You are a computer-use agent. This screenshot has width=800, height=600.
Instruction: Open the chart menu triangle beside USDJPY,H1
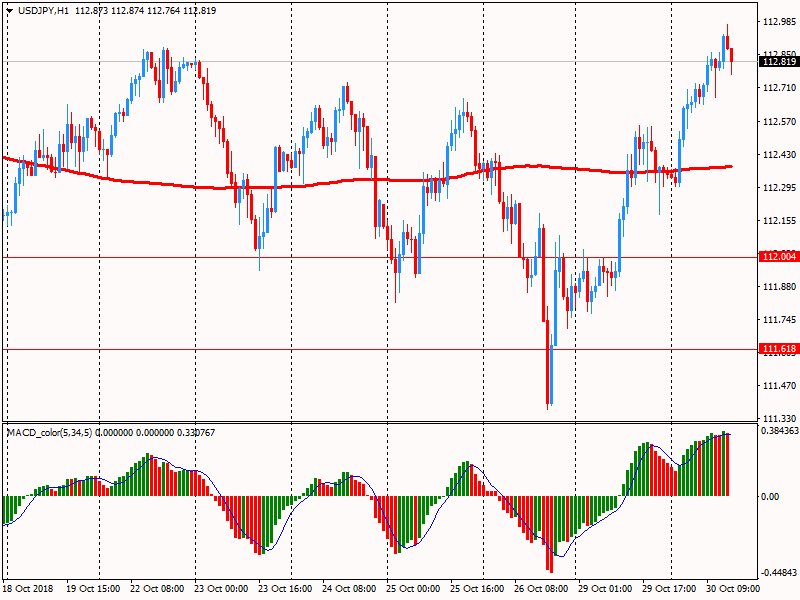click(x=9, y=11)
